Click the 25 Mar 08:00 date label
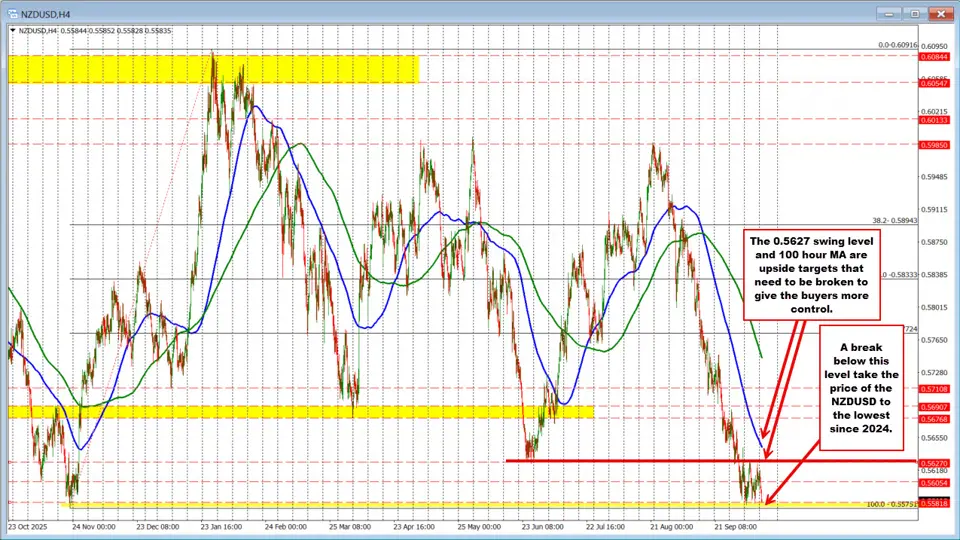The width and height of the screenshot is (960, 540). [x=350, y=527]
